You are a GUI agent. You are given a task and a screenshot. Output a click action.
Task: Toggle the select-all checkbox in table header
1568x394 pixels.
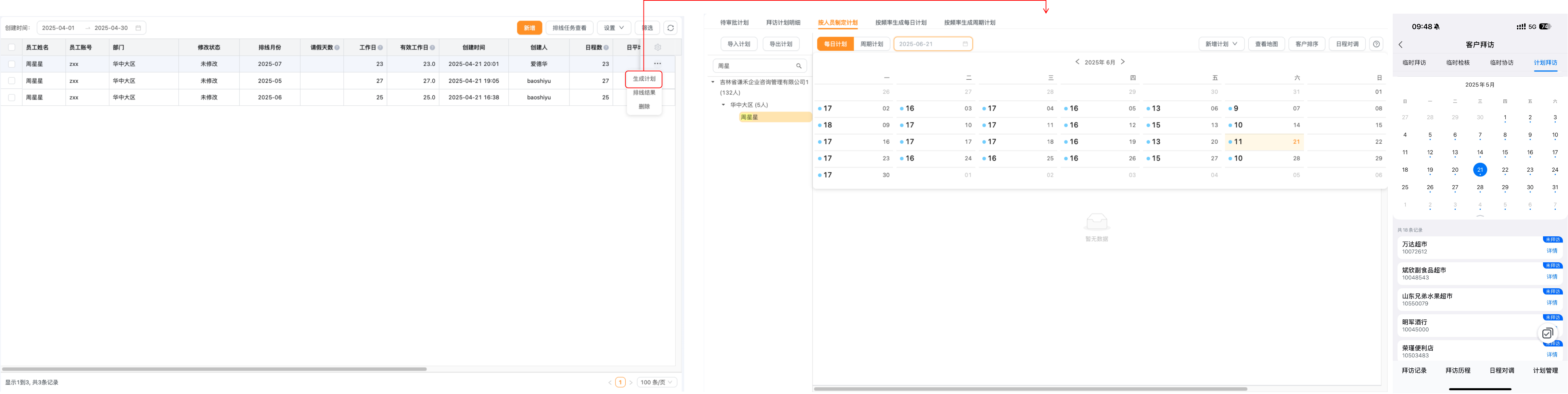[x=12, y=48]
